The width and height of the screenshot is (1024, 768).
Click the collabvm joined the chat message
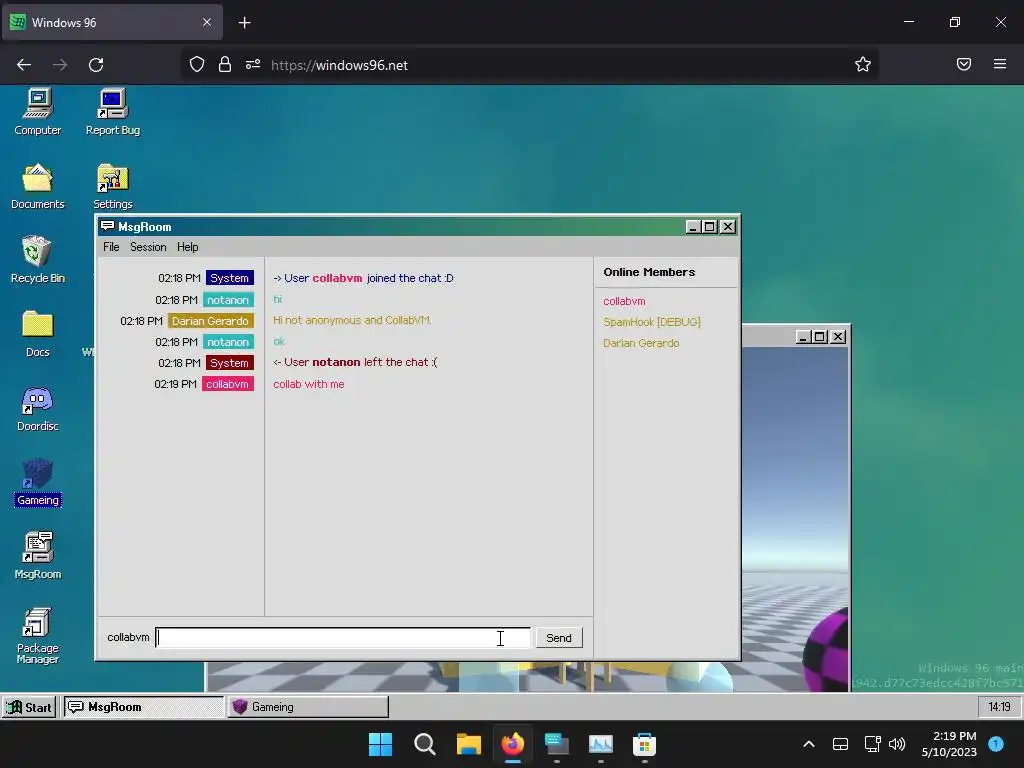pos(363,278)
